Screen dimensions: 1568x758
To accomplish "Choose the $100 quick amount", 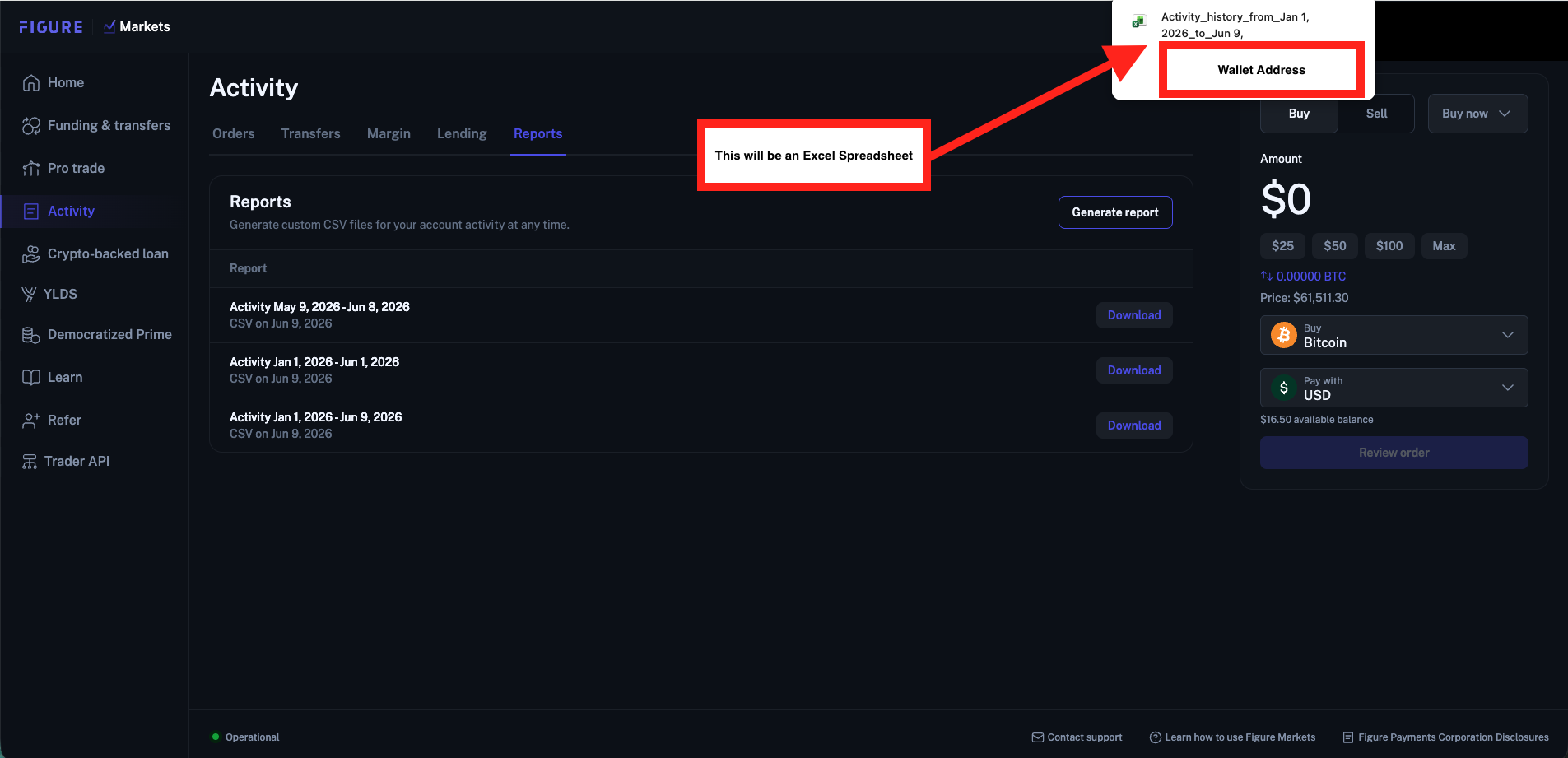I will pyautogui.click(x=1389, y=246).
